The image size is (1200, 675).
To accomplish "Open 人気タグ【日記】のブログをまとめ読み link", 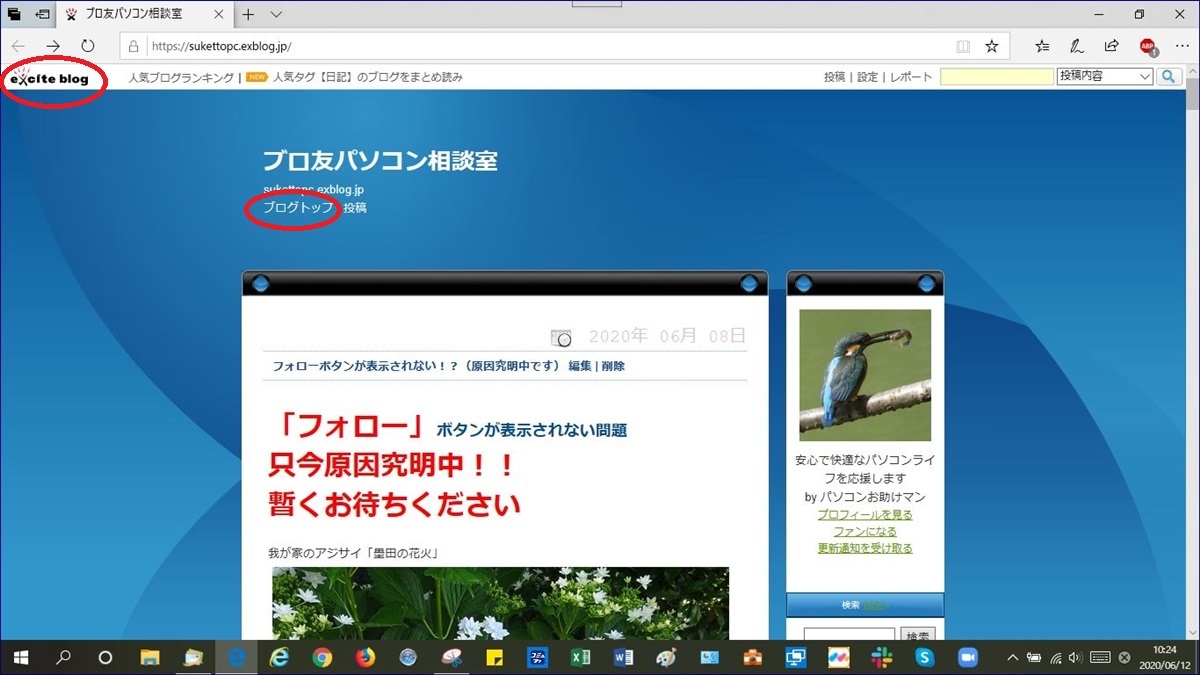I will (367, 77).
